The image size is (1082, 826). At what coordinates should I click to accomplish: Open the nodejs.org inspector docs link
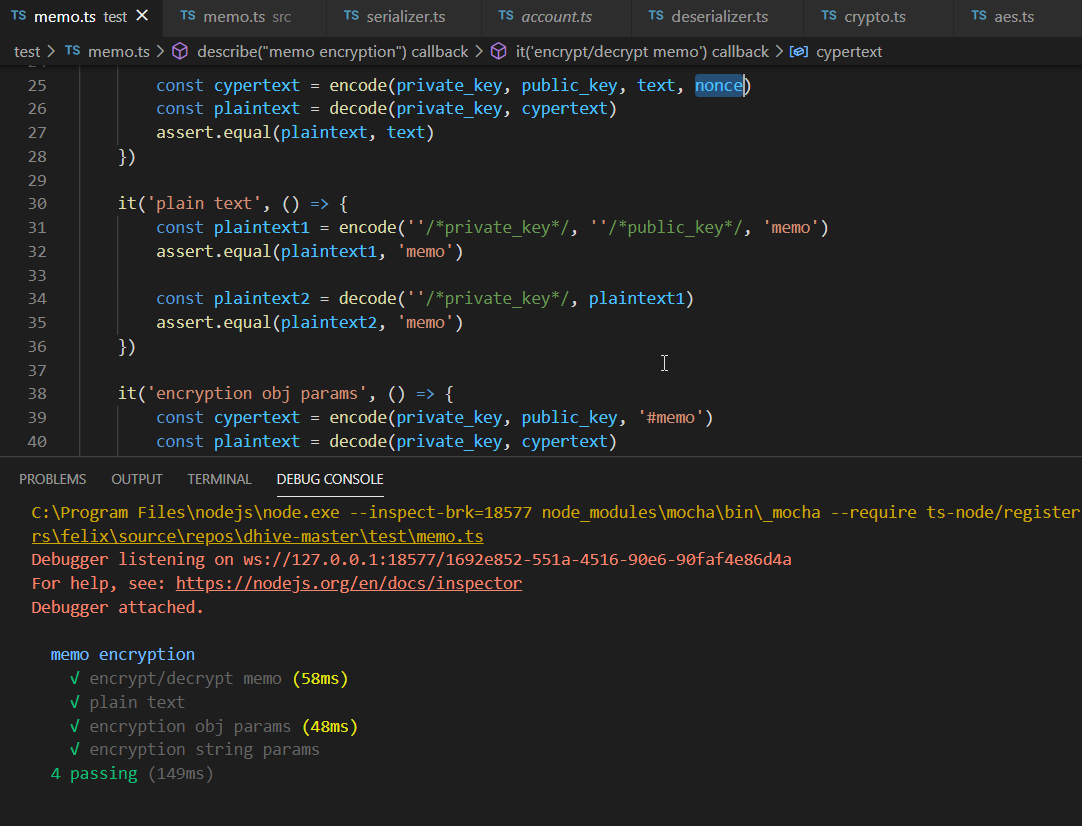tap(348, 583)
